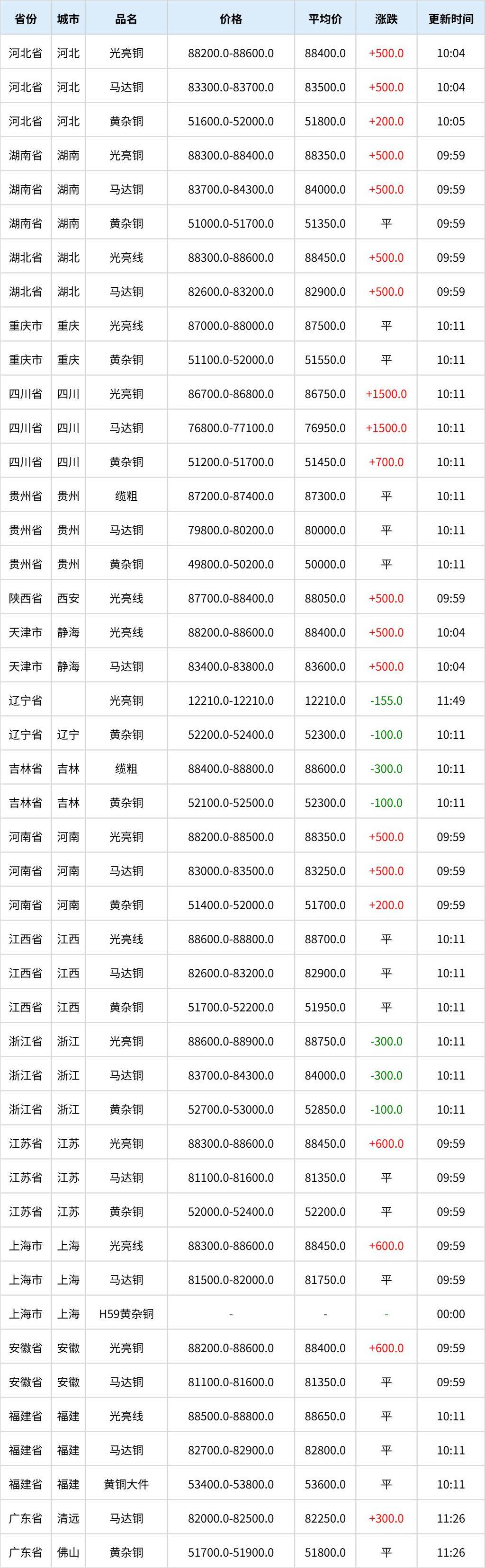Click the -155.0 change value
485x1568 pixels.
click(386, 700)
